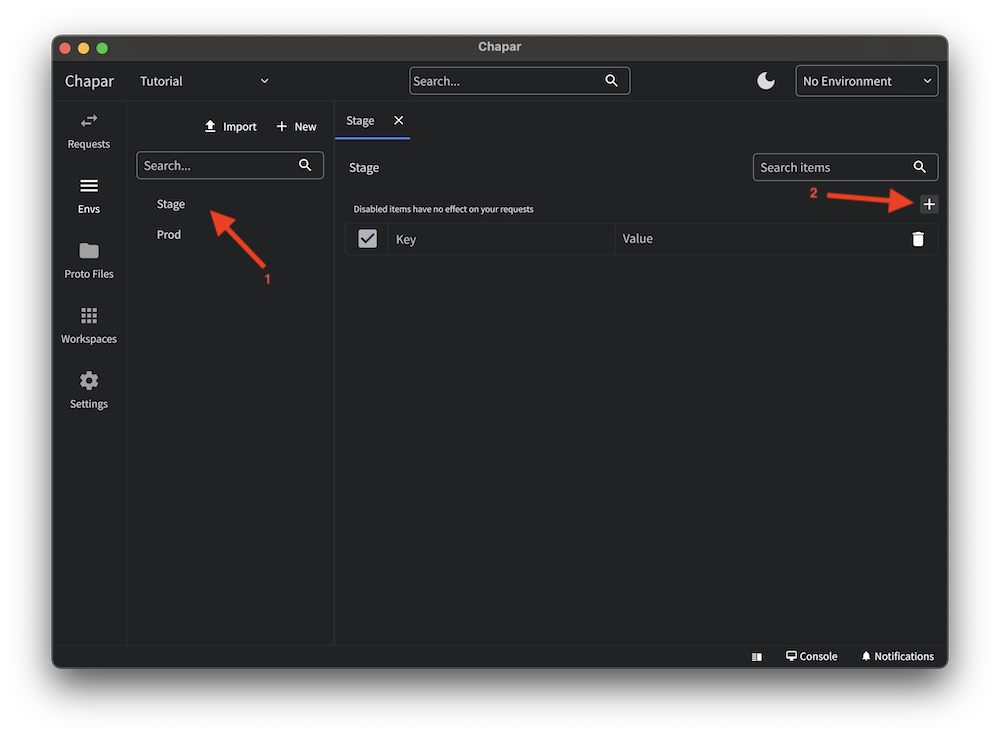The height and width of the screenshot is (737, 1000).
Task: Open Proto Files in sidebar
Action: (89, 260)
